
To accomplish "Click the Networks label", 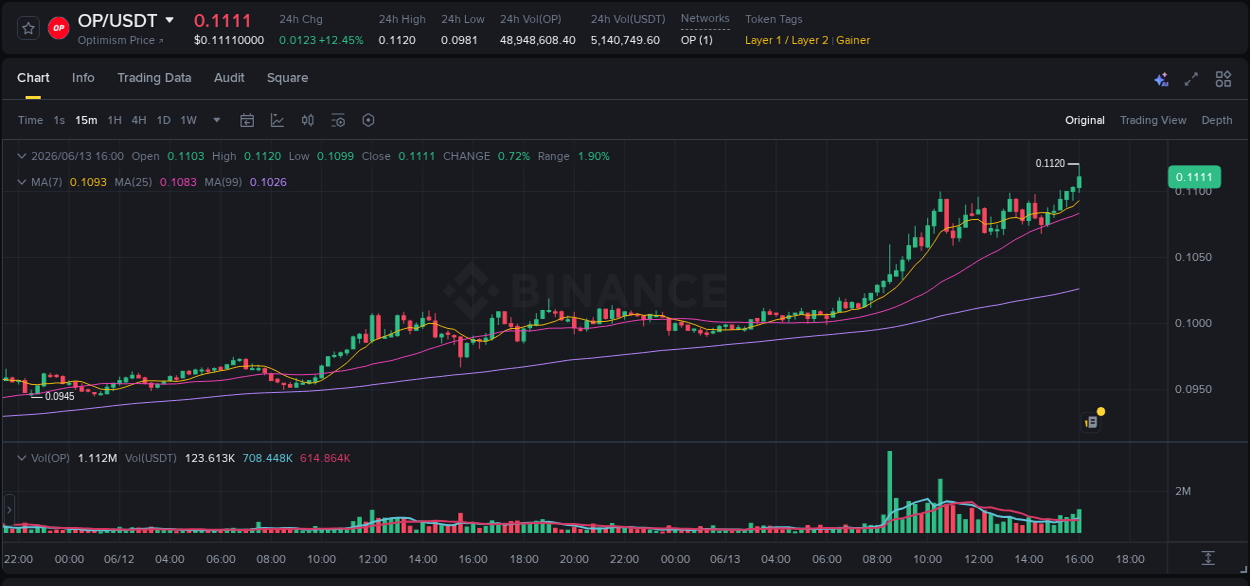I will coord(705,19).
